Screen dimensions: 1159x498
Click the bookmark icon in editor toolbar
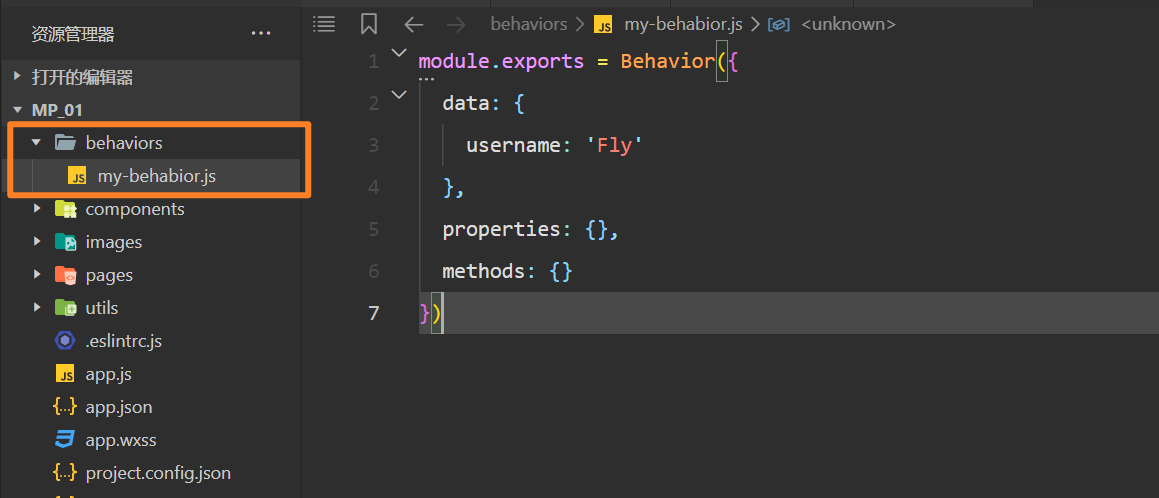coord(368,24)
